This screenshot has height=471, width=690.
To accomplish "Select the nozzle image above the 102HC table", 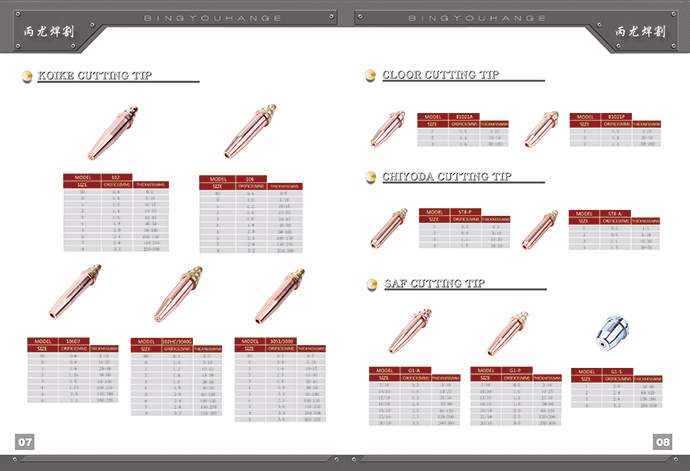I will [x=178, y=294].
